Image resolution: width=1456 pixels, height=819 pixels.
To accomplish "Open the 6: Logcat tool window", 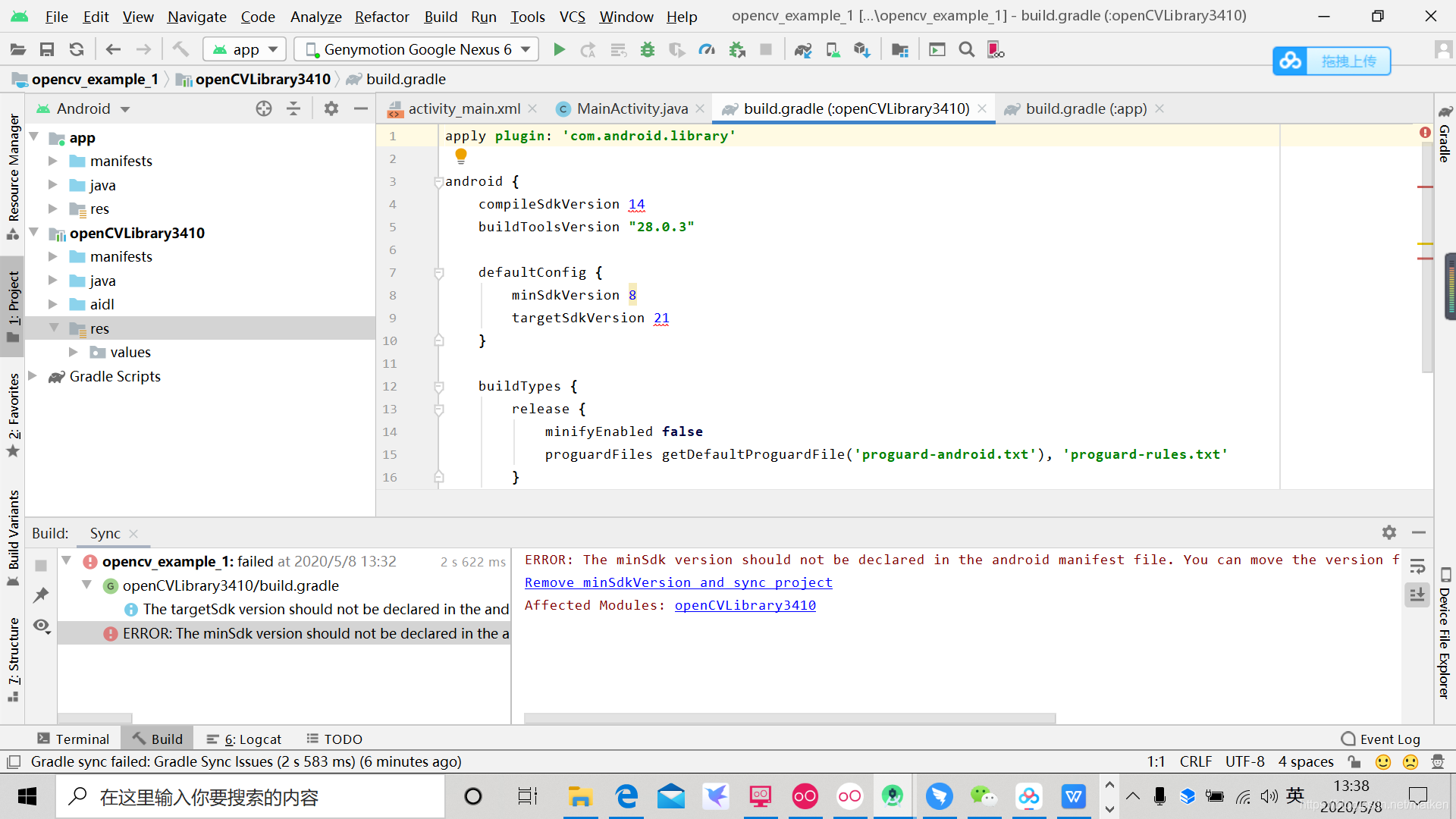I will [244, 739].
